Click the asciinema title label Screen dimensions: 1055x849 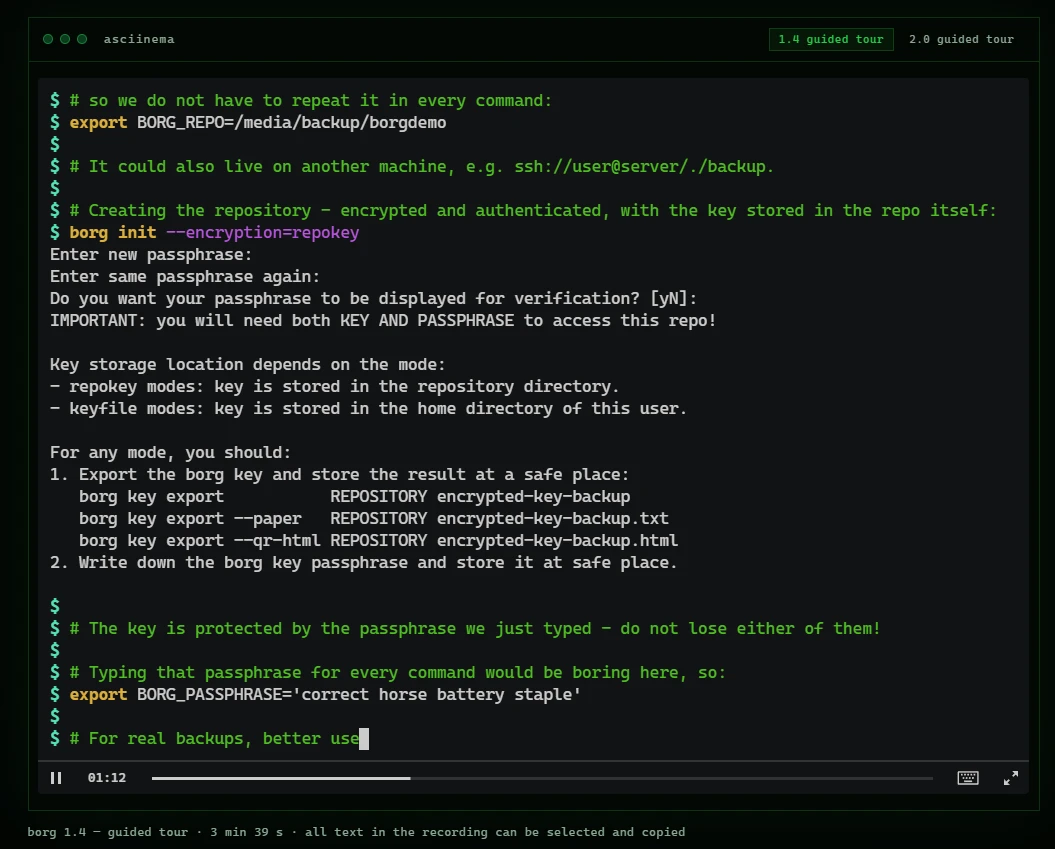pos(139,39)
